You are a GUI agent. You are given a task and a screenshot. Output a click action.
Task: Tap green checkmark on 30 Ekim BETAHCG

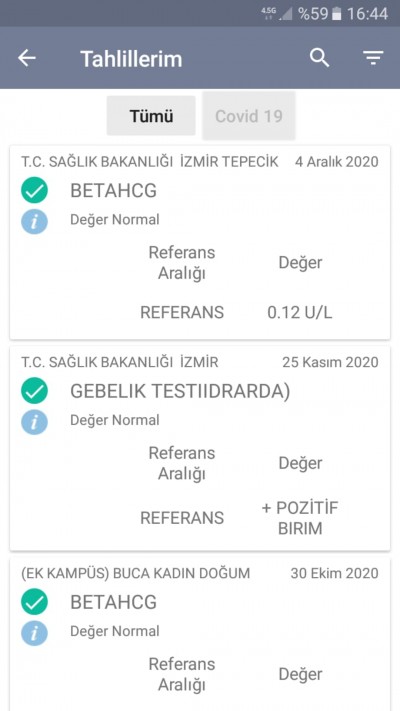pyautogui.click(x=34, y=602)
